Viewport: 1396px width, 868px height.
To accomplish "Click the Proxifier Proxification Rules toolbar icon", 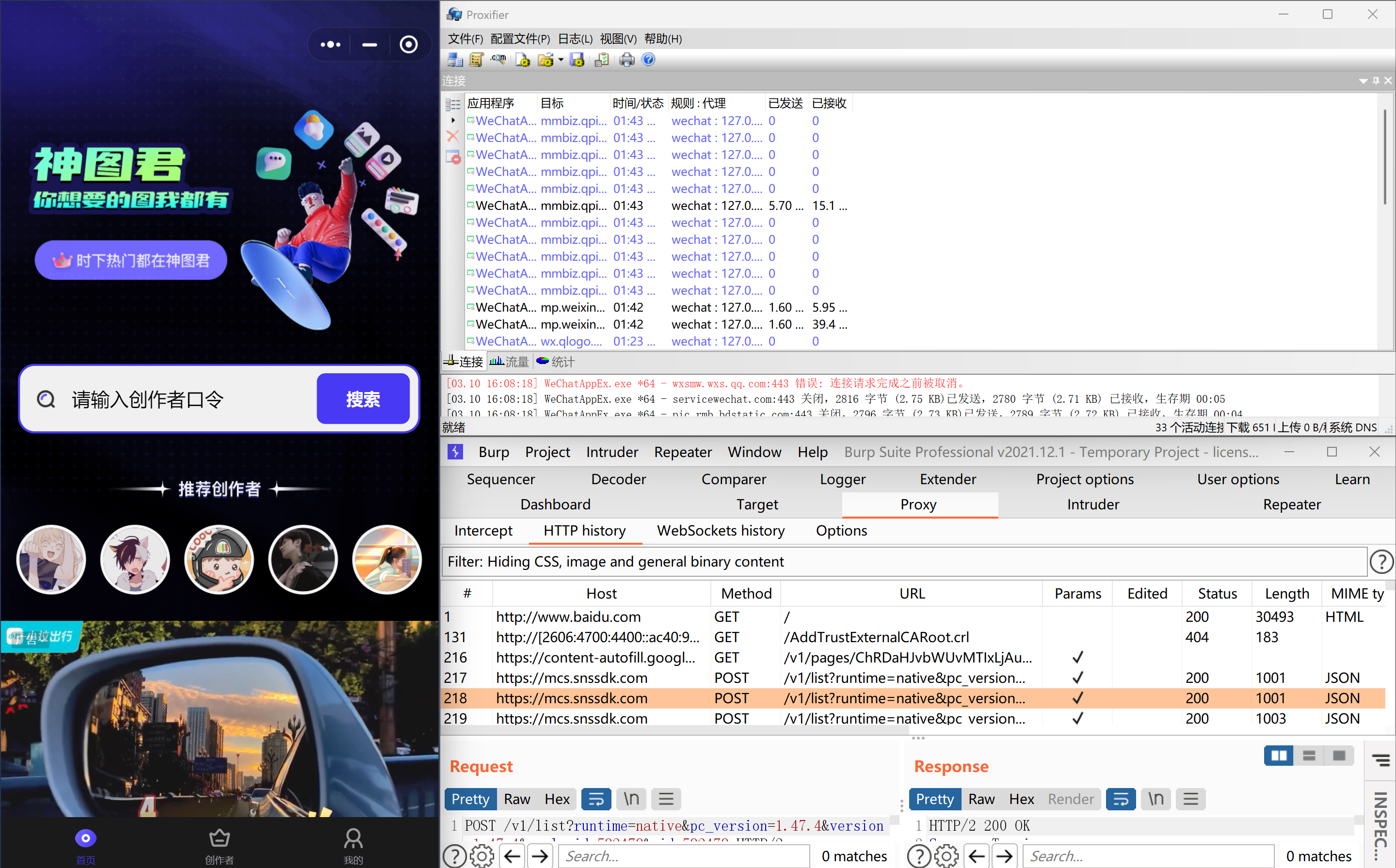I will [x=476, y=60].
